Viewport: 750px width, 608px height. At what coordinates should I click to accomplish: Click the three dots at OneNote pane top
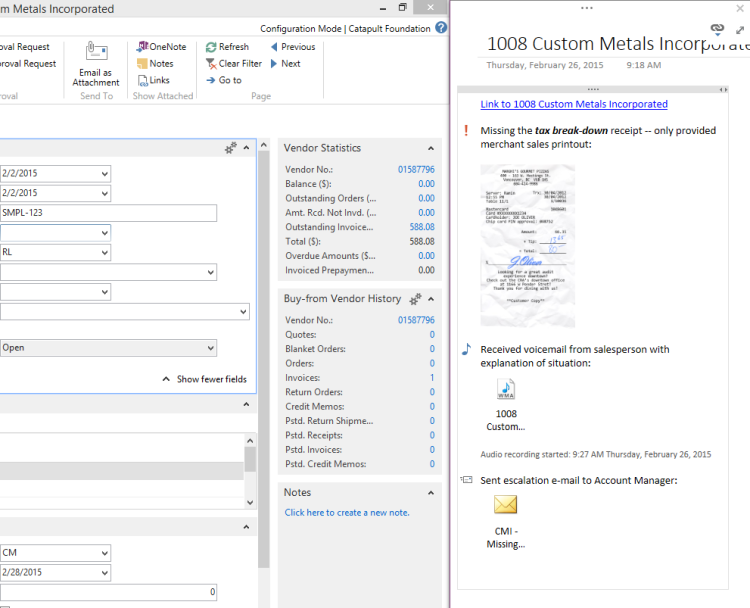click(586, 8)
